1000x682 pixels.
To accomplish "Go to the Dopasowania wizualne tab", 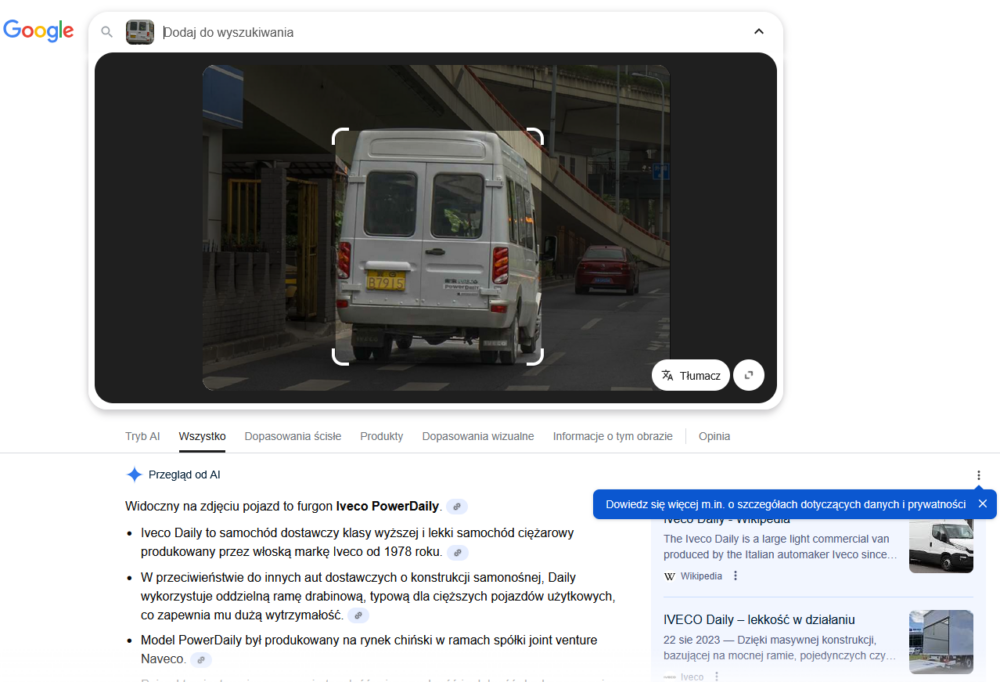I will [477, 436].
